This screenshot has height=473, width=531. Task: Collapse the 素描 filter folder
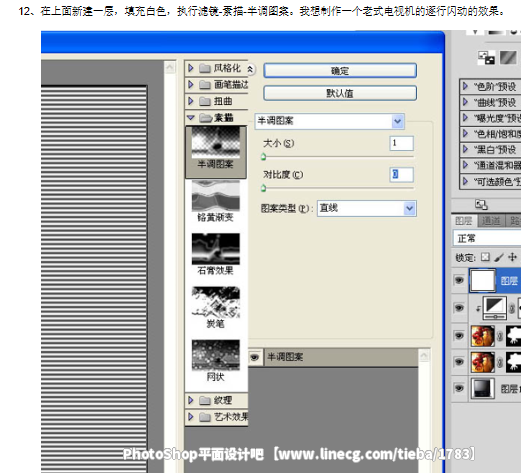[191, 117]
